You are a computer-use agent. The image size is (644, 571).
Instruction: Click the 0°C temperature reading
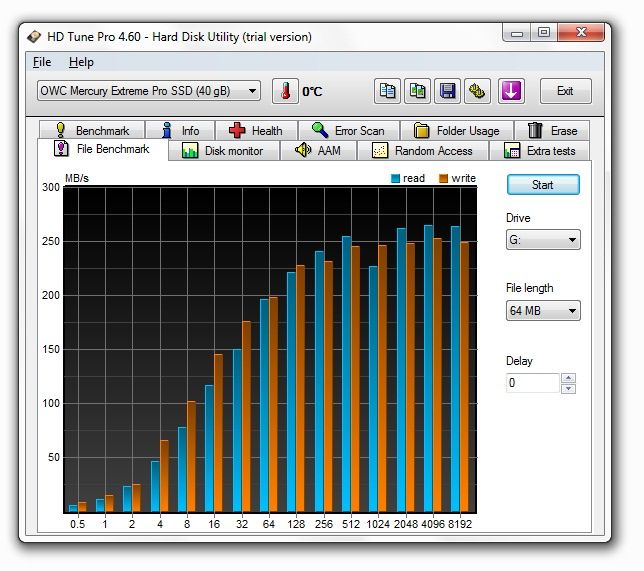point(312,91)
